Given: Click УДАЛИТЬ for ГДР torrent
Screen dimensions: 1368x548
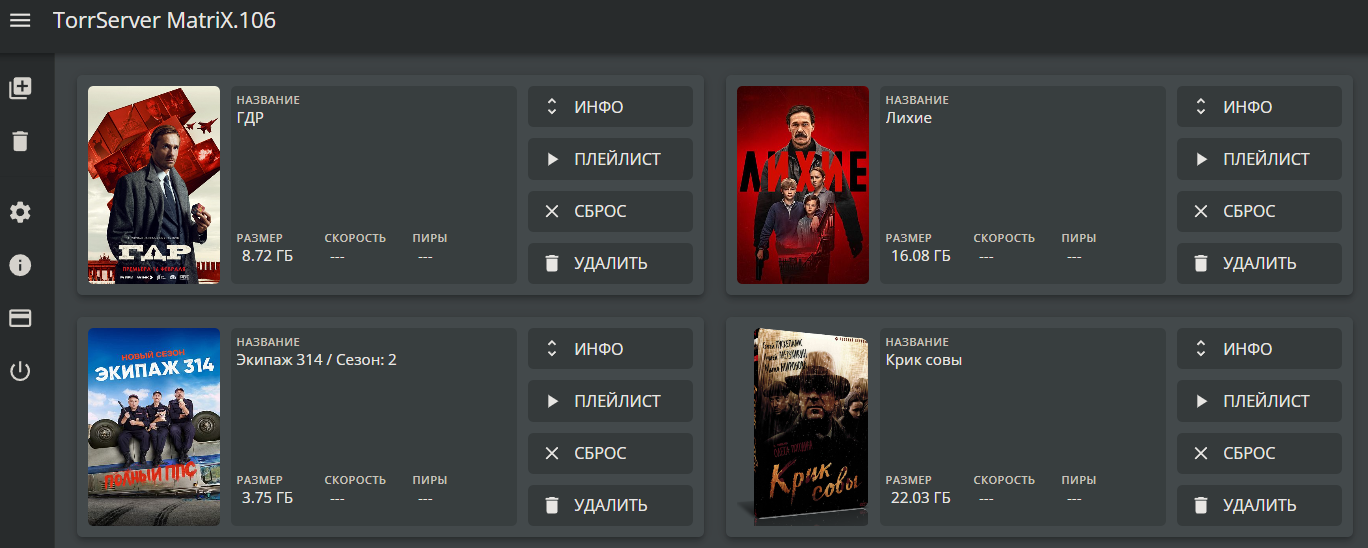Looking at the screenshot, I should pos(610,263).
